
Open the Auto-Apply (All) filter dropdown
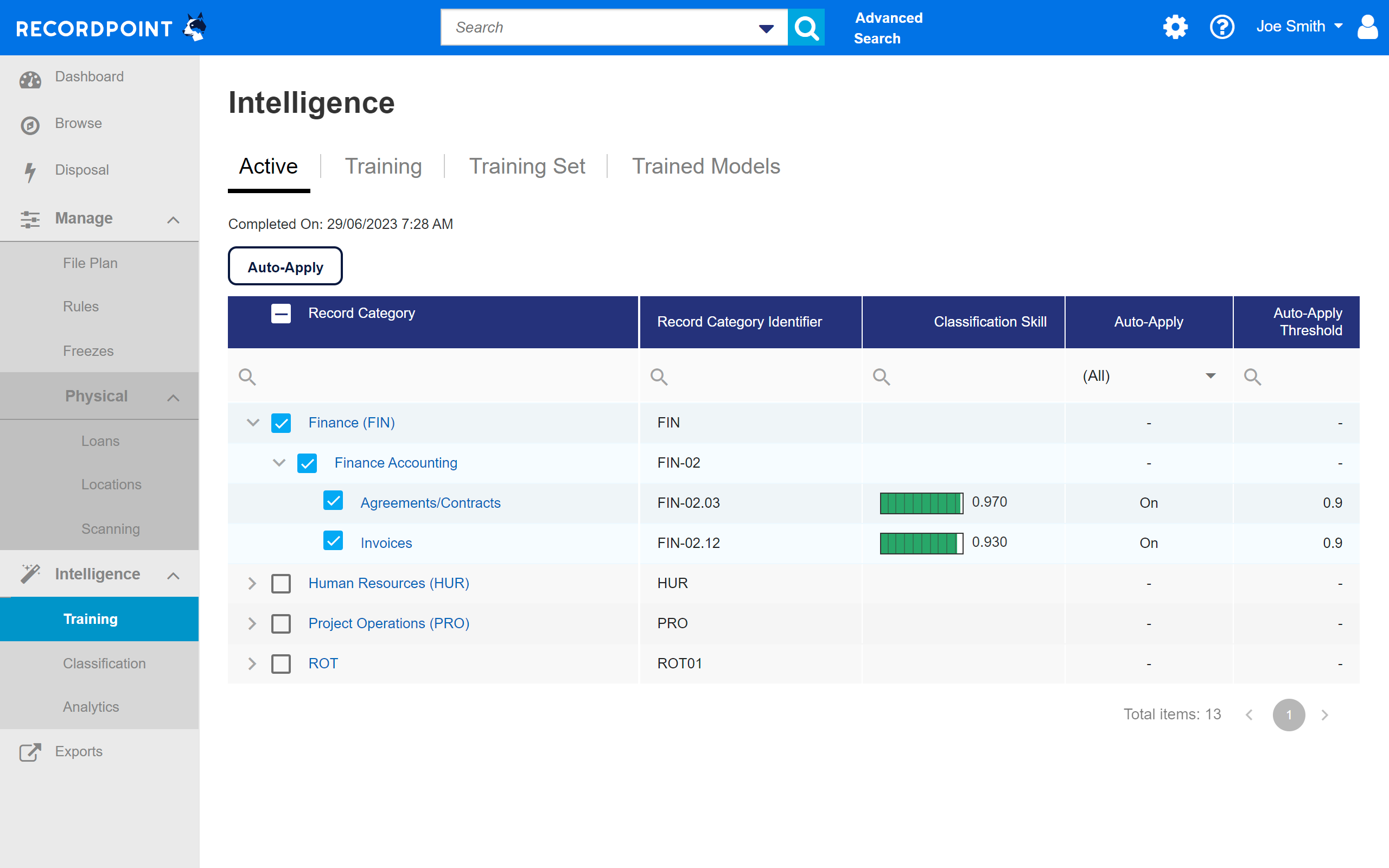[1149, 376]
